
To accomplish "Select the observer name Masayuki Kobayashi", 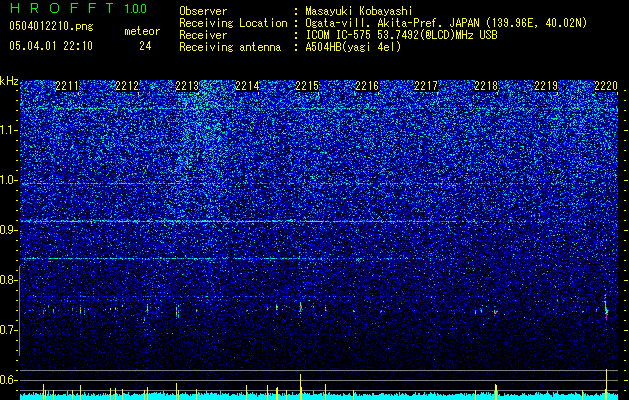I will pyautogui.click(x=359, y=11).
